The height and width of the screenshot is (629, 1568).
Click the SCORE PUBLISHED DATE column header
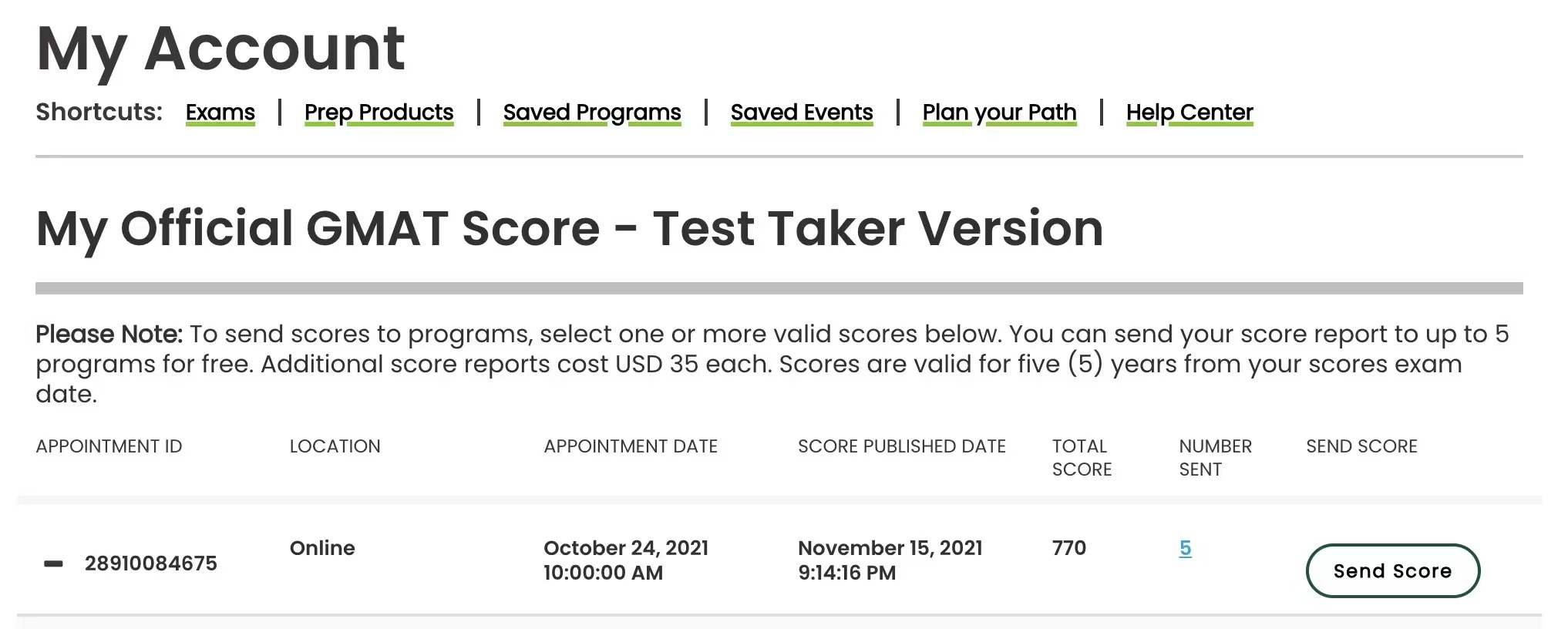click(x=901, y=446)
